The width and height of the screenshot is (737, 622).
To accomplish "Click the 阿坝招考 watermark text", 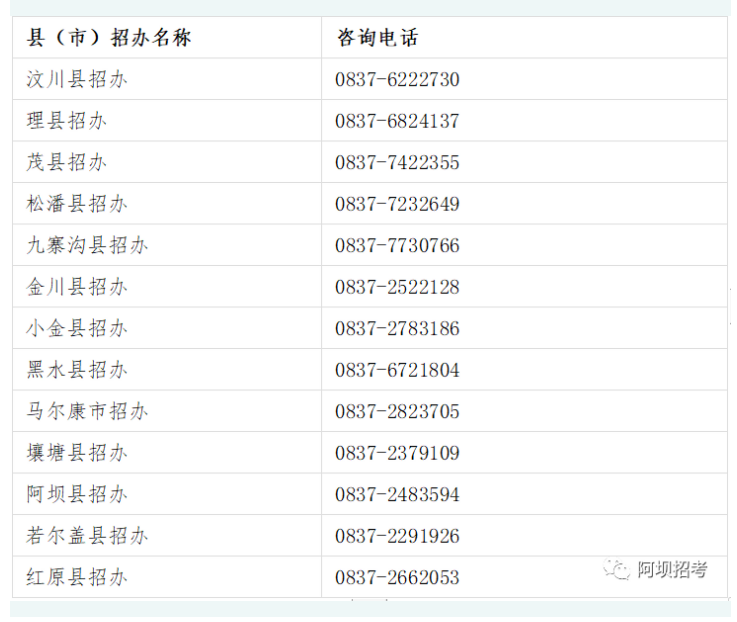I will pyautogui.click(x=672, y=570).
